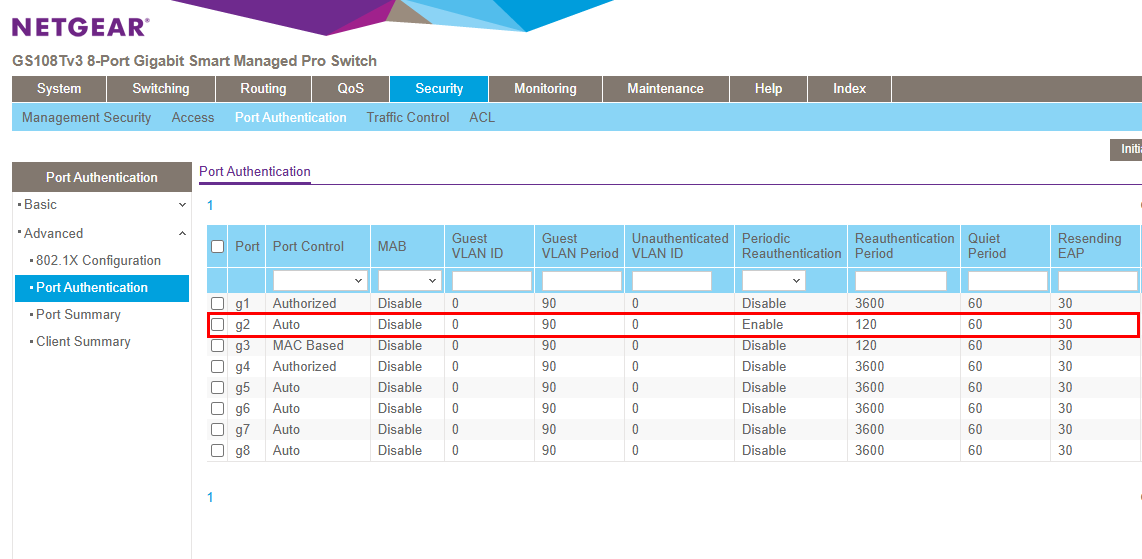Click the Guest VLAN ID input field
Screen dimensions: 1142x559
pyautogui.click(x=491, y=281)
